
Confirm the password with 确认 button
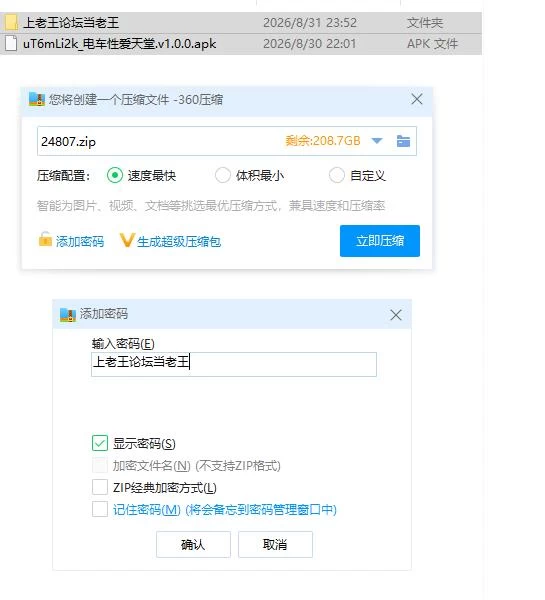click(193, 544)
